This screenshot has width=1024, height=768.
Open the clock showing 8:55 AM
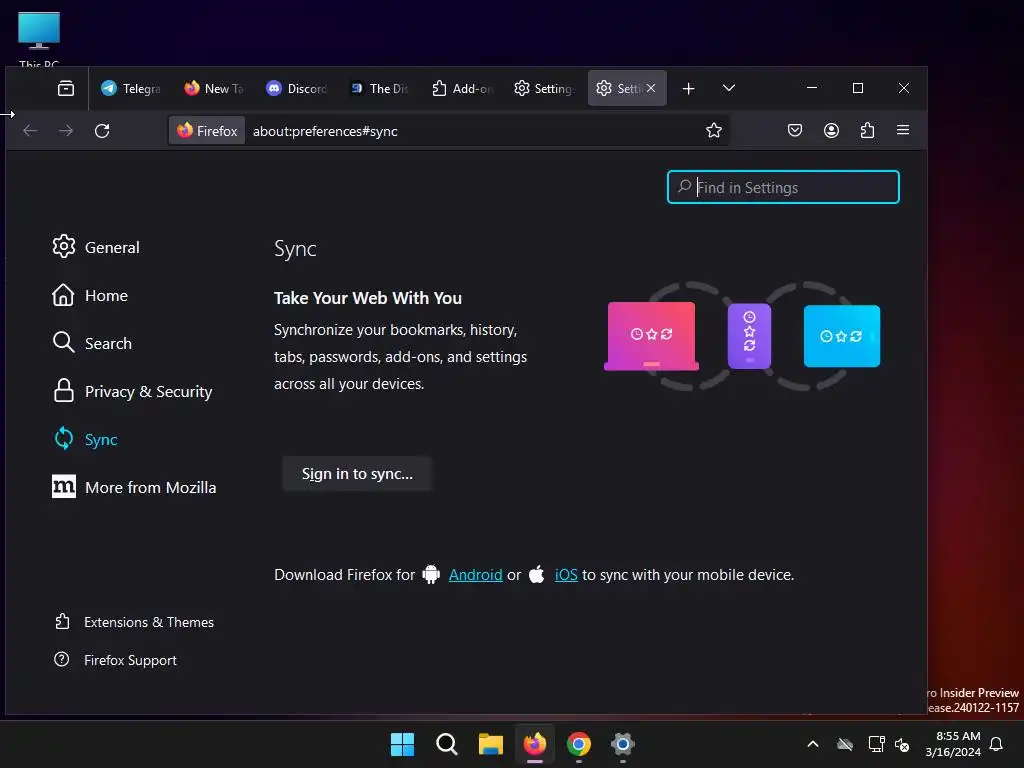coord(953,744)
